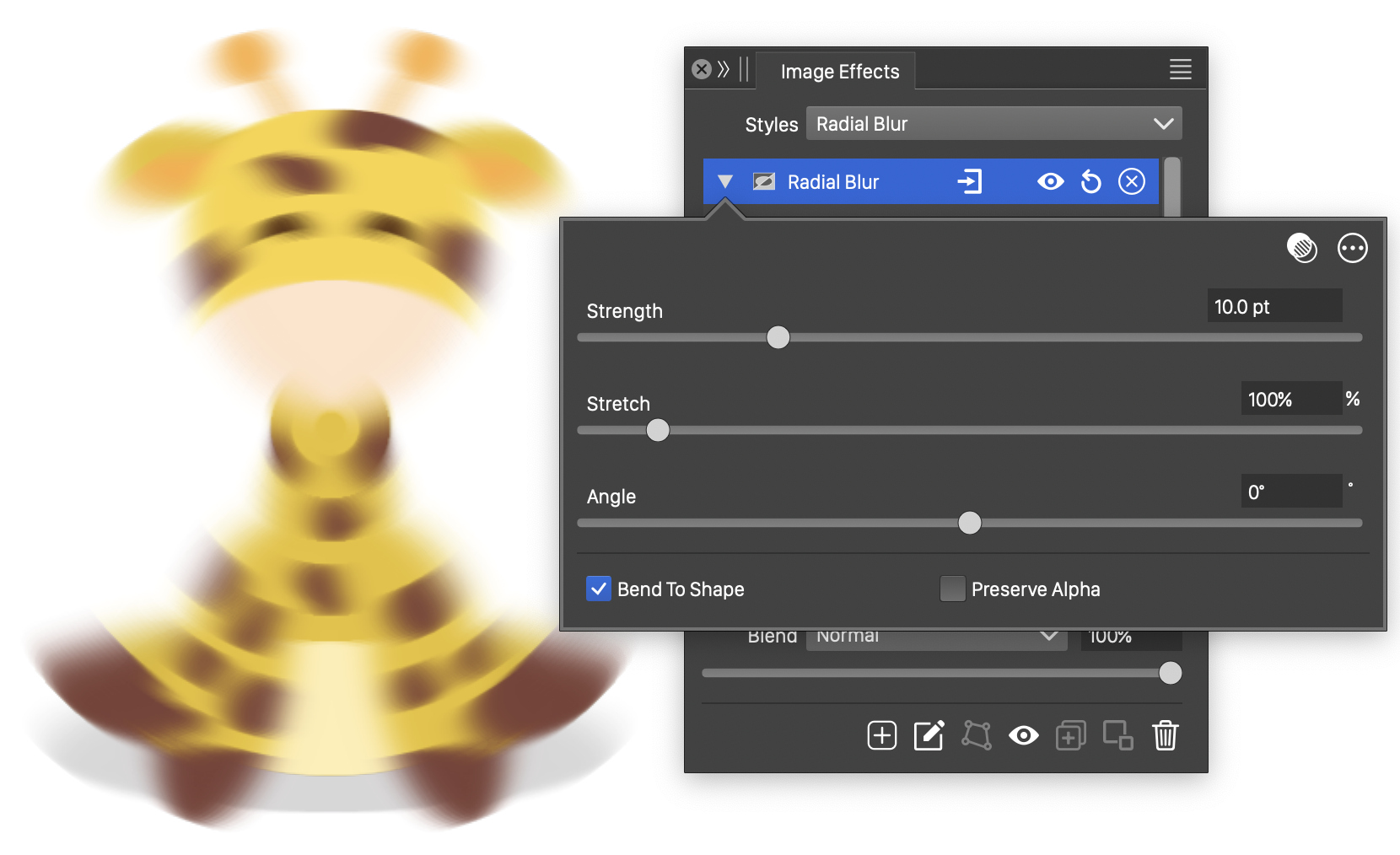Remove the Radial Blur effect

pos(1131,182)
